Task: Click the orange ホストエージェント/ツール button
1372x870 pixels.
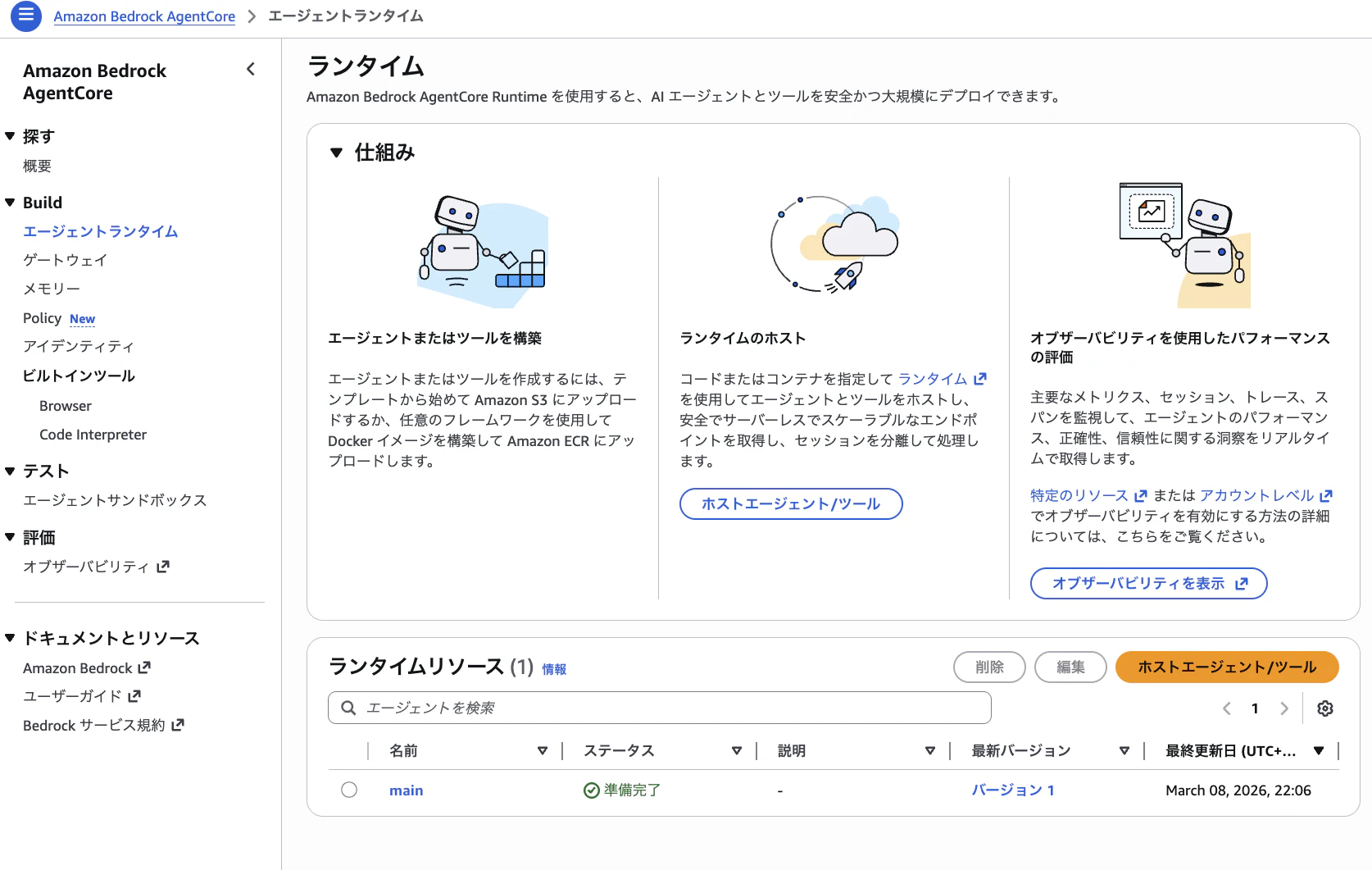Action: (x=1226, y=667)
